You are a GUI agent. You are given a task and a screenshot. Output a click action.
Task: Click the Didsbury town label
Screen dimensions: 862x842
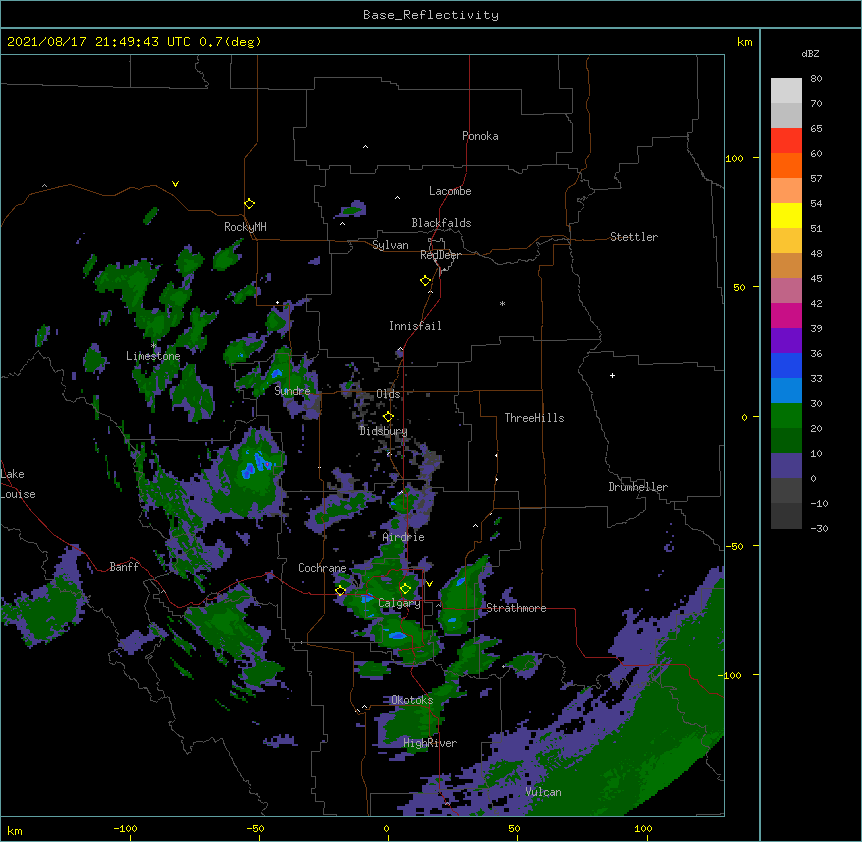[x=384, y=431]
